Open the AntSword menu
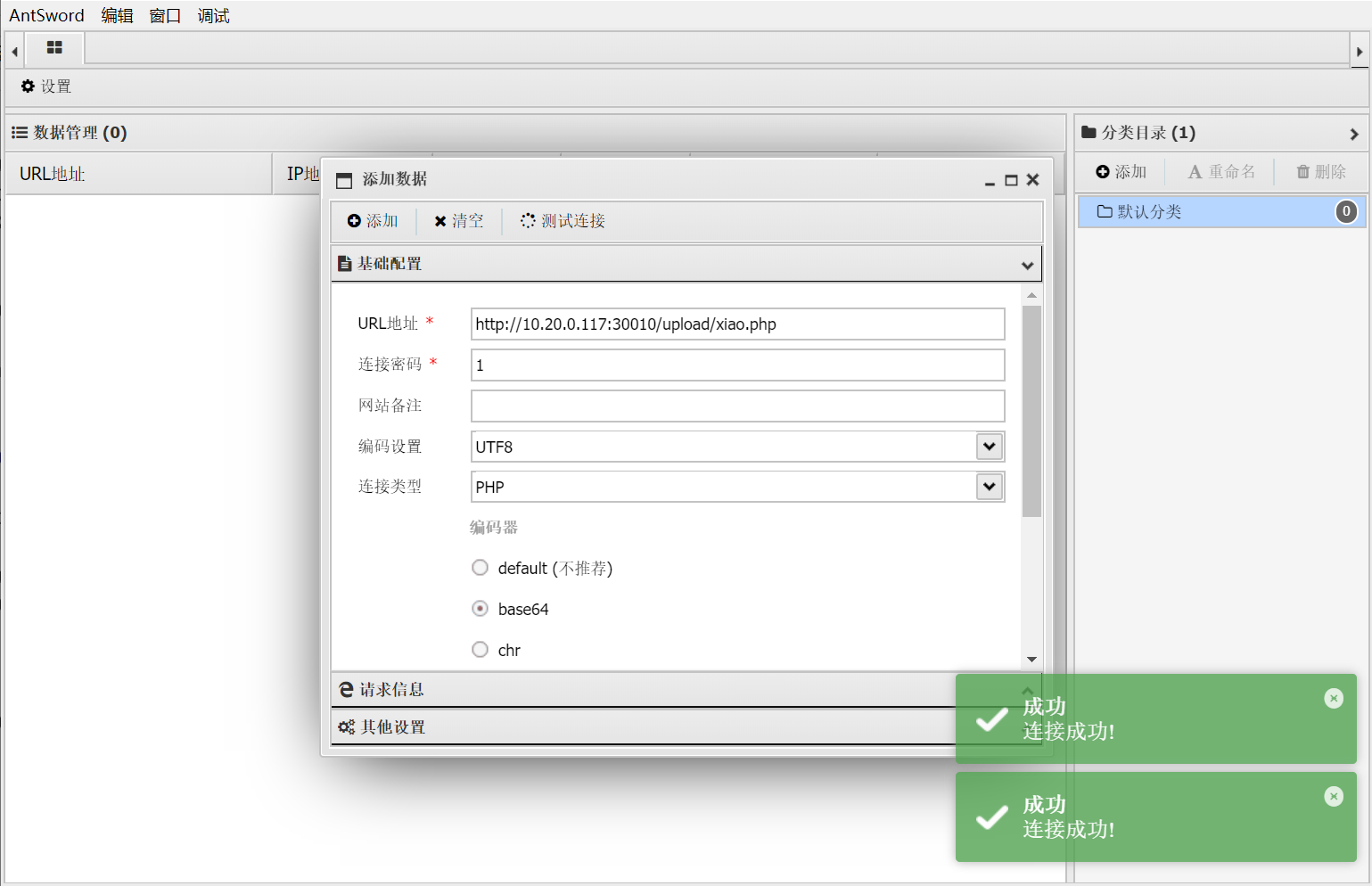The width and height of the screenshot is (1372, 886). tap(46, 16)
